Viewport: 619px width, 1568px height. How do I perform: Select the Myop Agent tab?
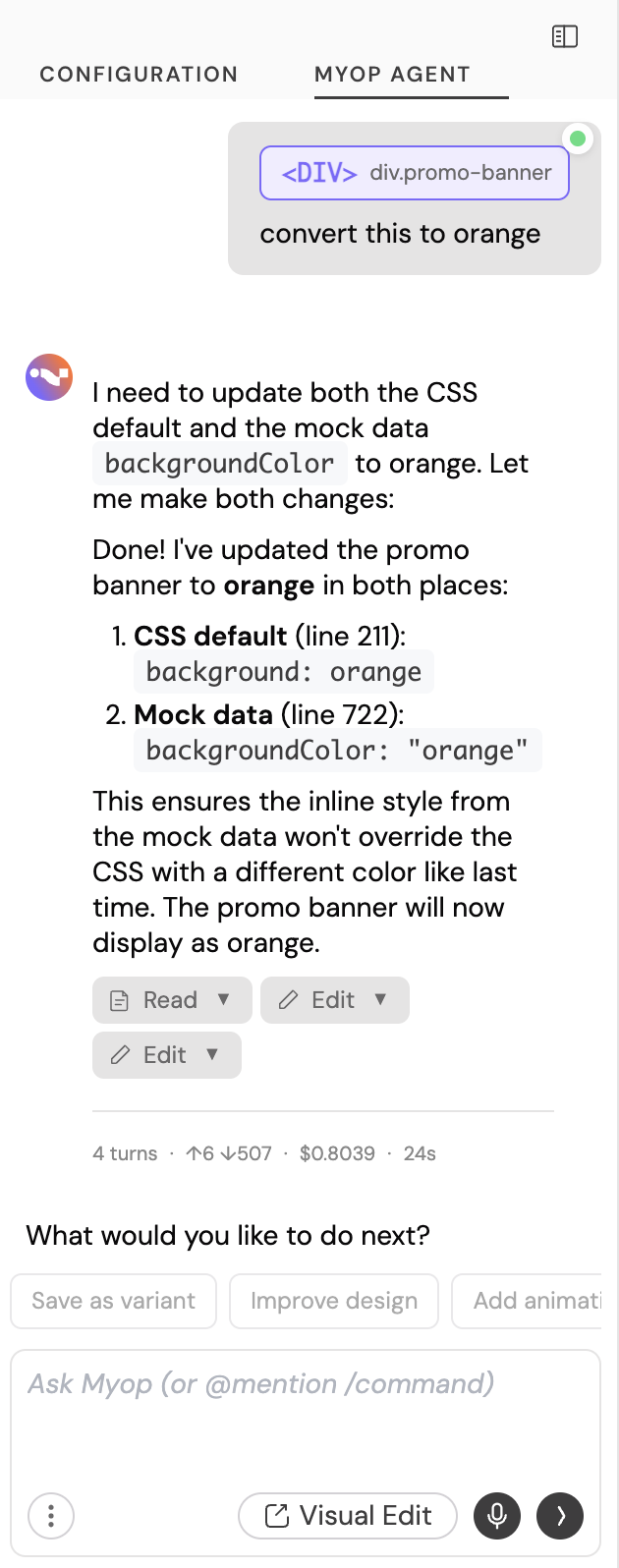392,75
